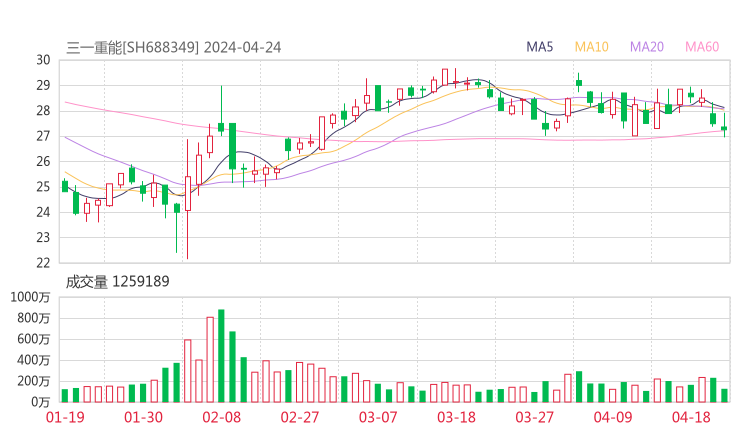Viewport: 740px width, 440px height.
Task: Click the price axis label 28
Action: [43, 110]
